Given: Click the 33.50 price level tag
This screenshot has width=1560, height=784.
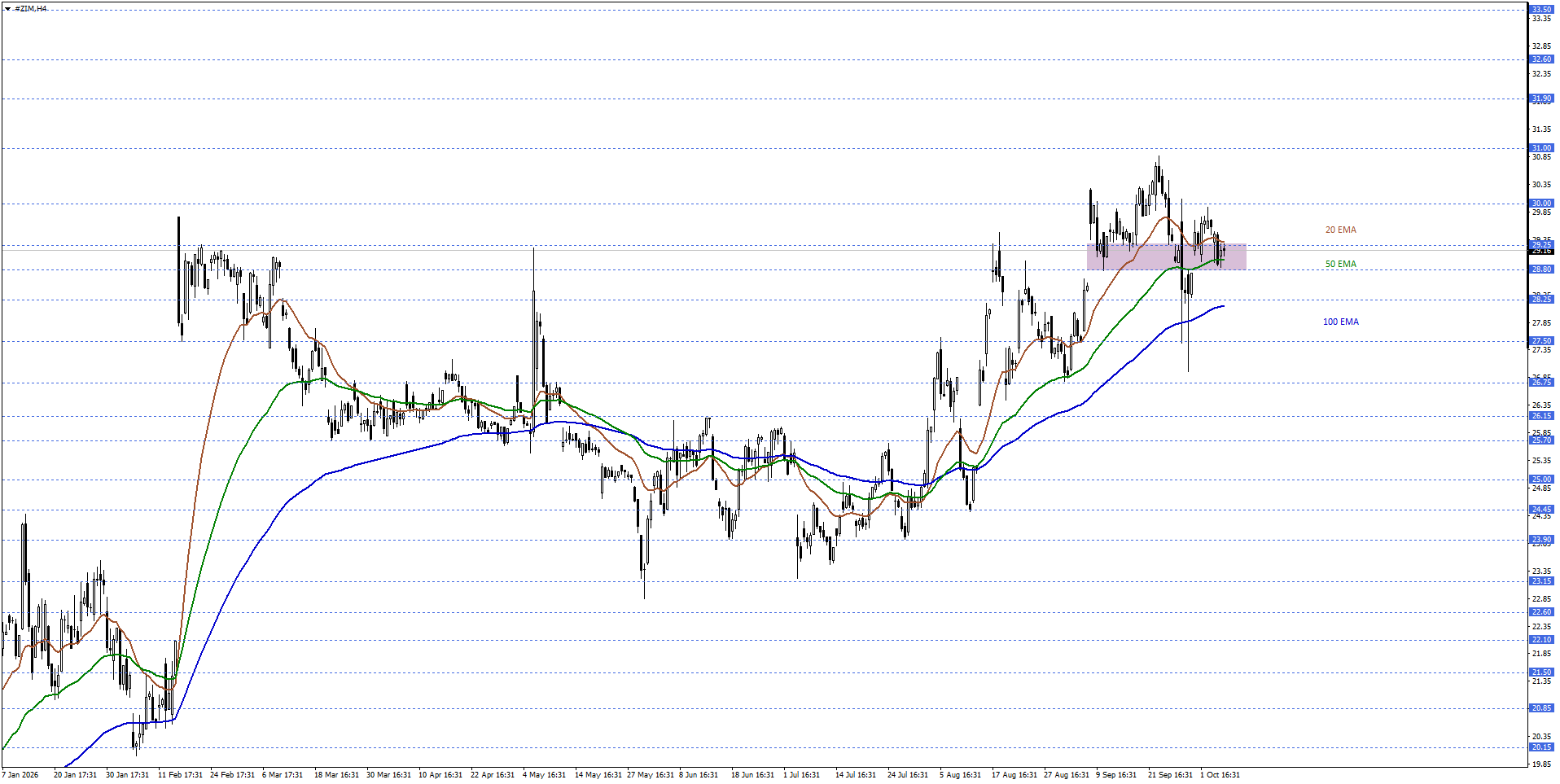Looking at the screenshot, I should (1541, 10).
